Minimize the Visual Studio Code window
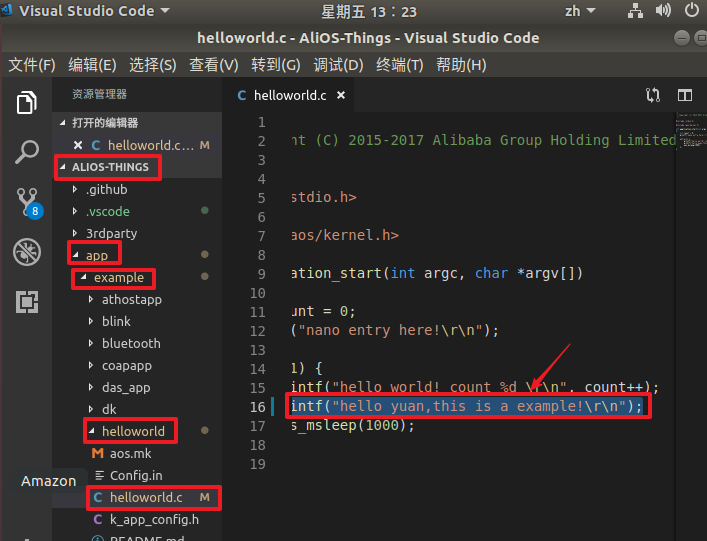 click(681, 38)
